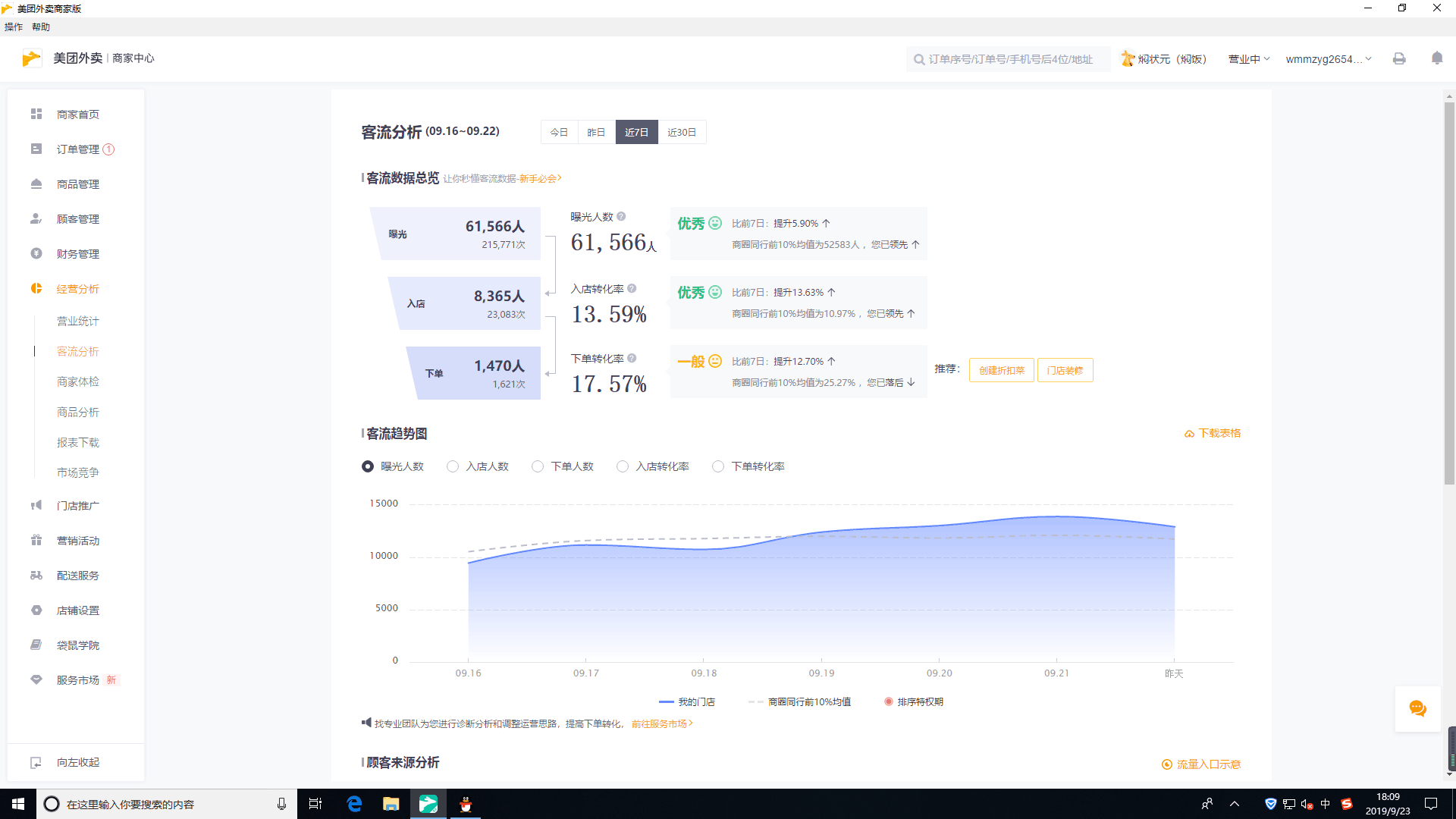
Task: Select the 下单人数 radio button
Action: 538,466
